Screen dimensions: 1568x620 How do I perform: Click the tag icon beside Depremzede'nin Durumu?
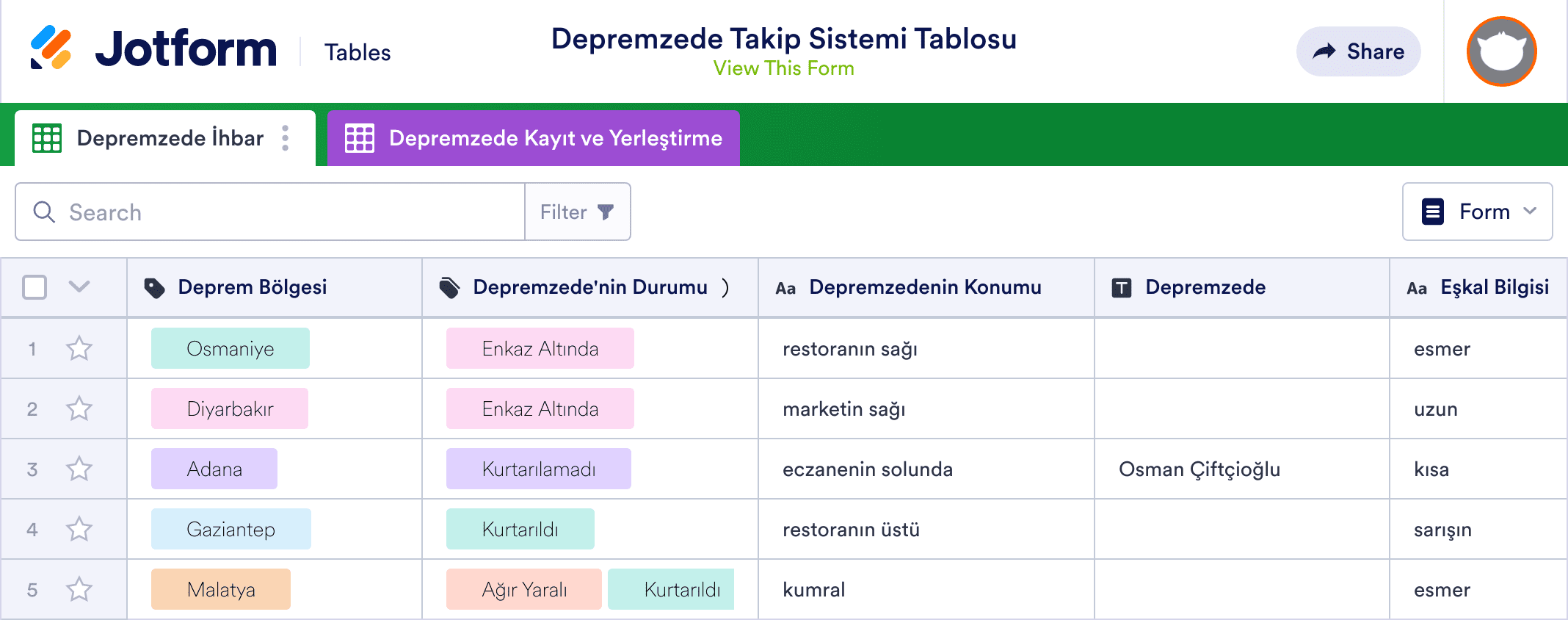pos(449,288)
